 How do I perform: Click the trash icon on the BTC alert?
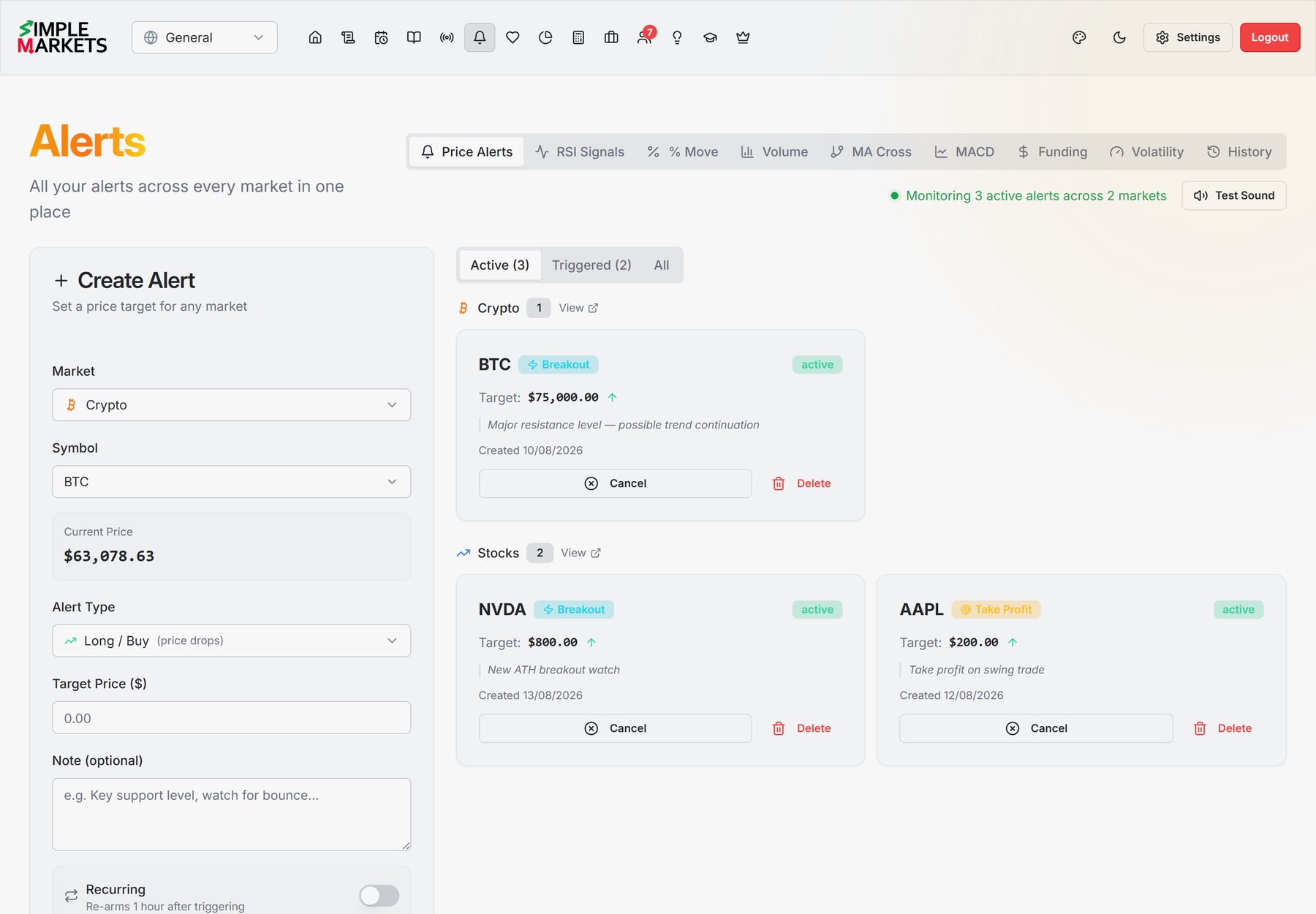tap(779, 483)
